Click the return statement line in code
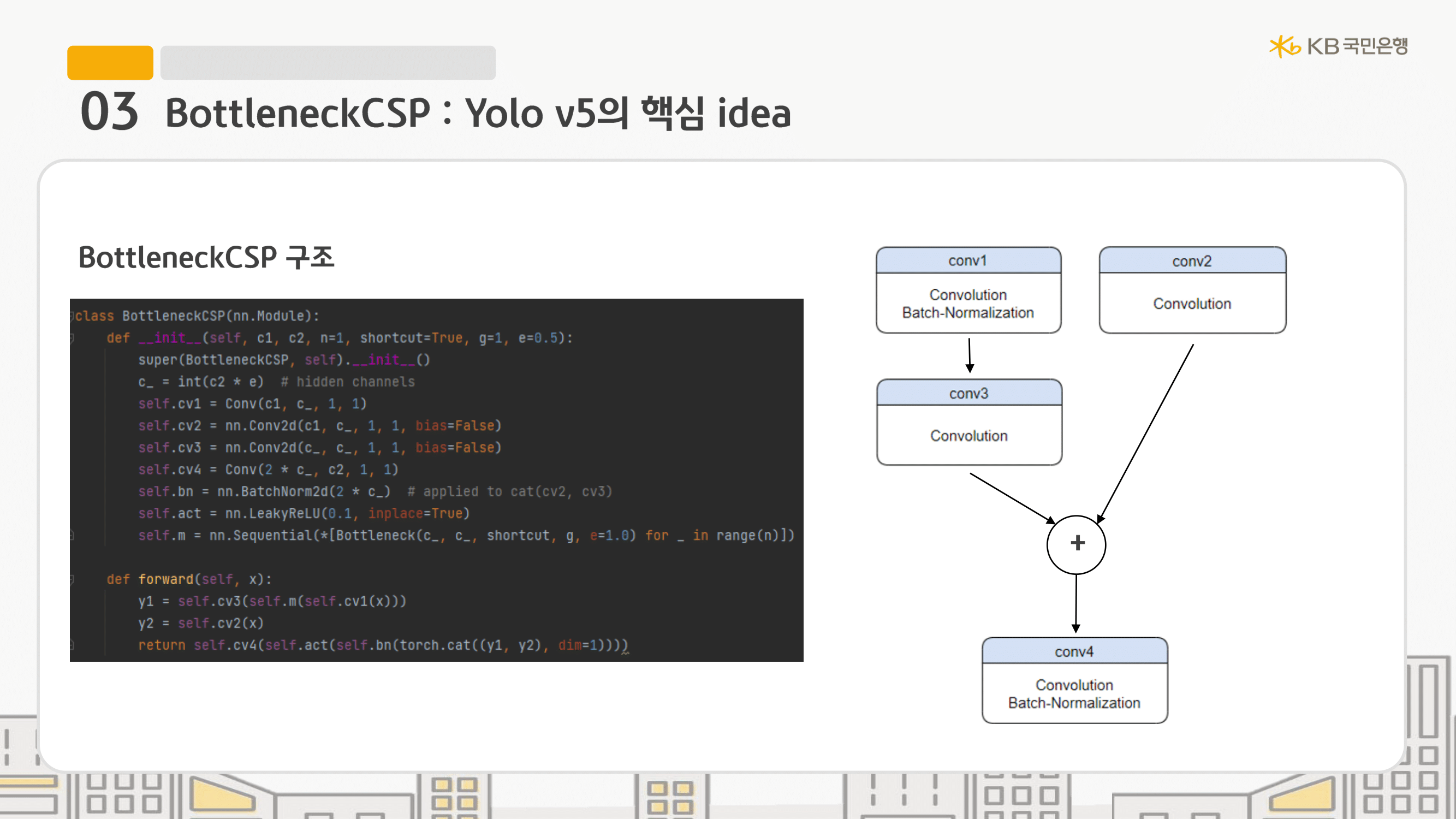 coord(383,645)
